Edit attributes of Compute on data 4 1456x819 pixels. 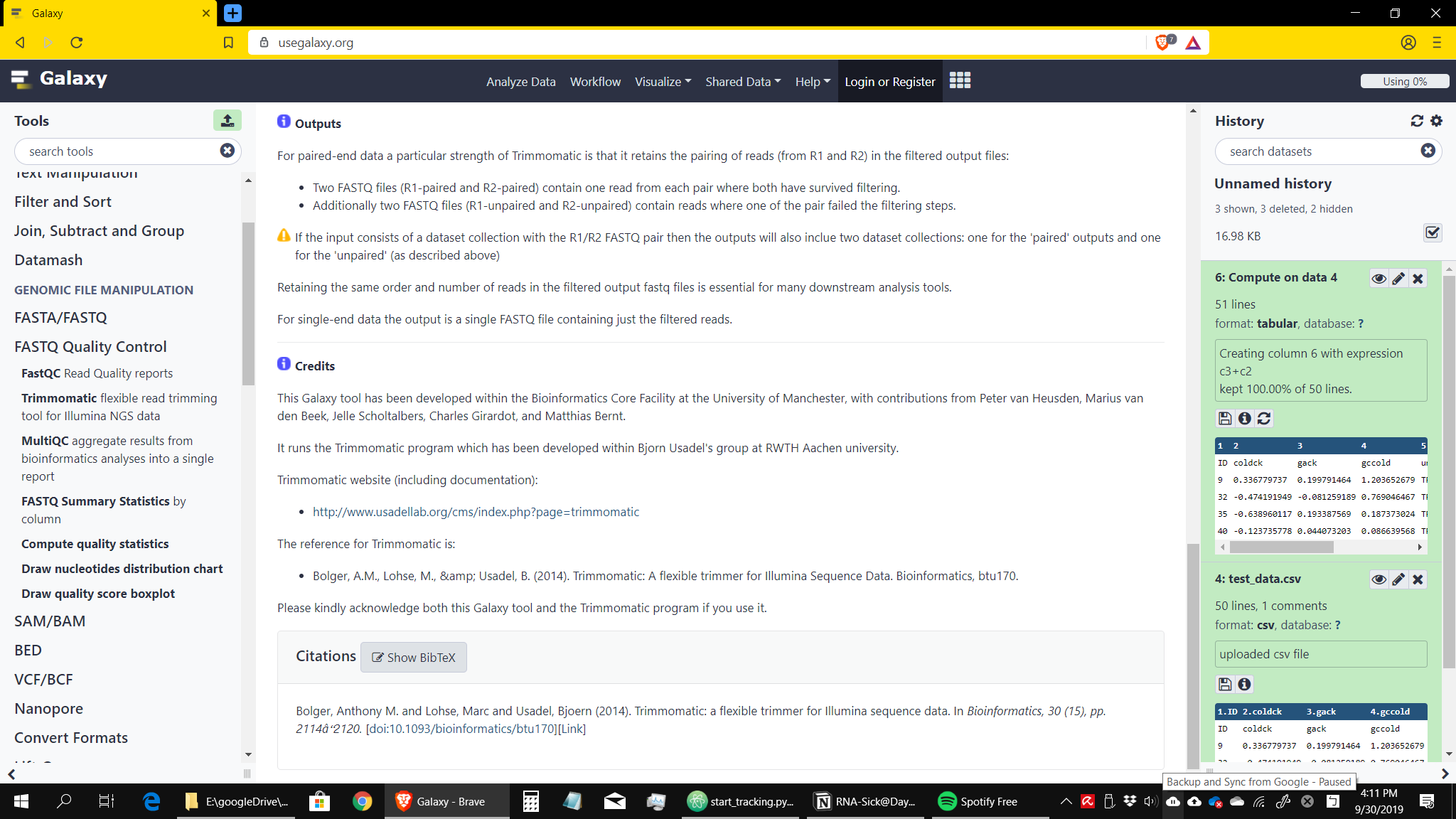coord(1398,279)
